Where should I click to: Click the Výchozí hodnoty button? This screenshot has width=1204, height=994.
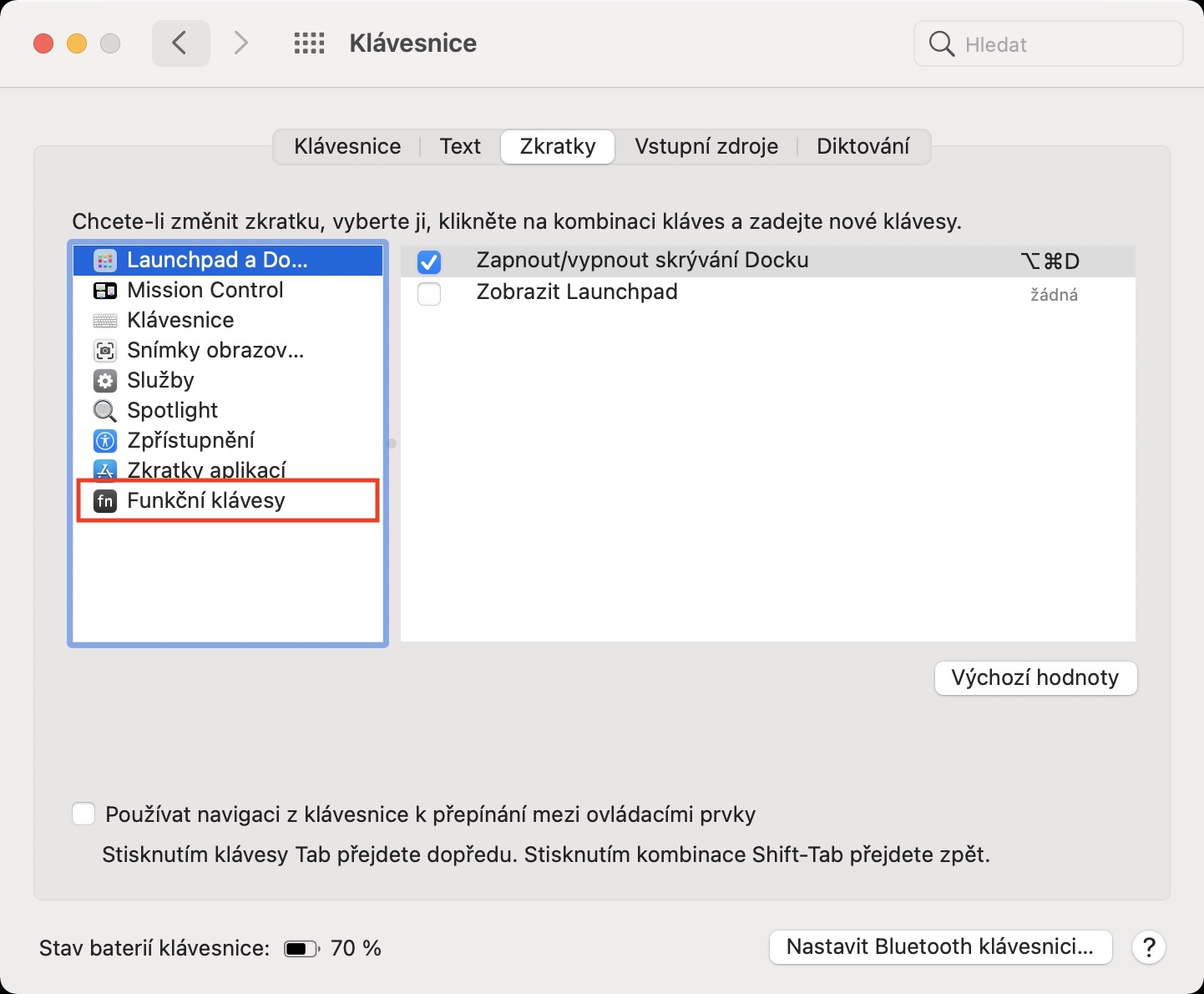coord(1035,677)
